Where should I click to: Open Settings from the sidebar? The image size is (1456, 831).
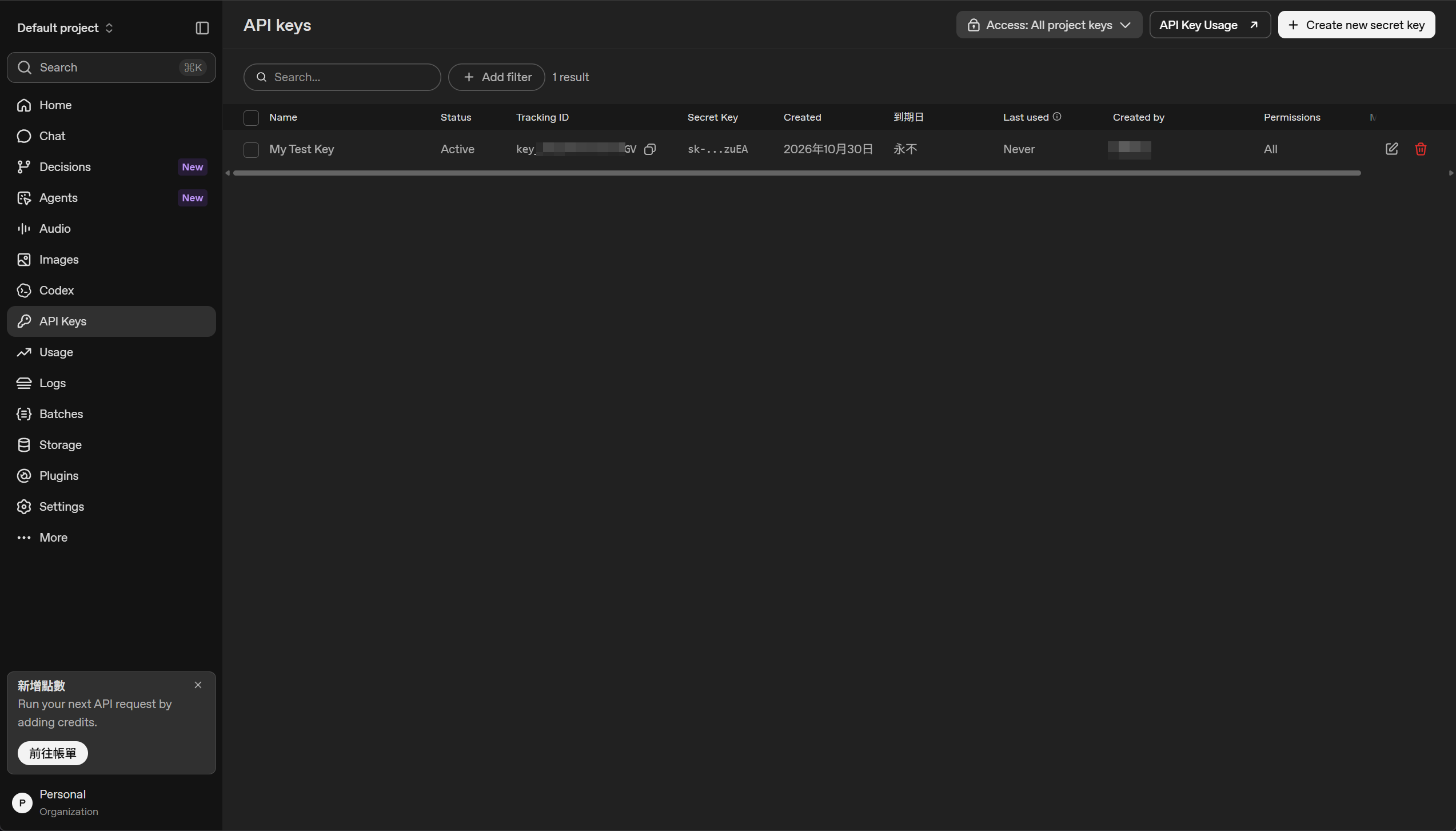coord(111,507)
